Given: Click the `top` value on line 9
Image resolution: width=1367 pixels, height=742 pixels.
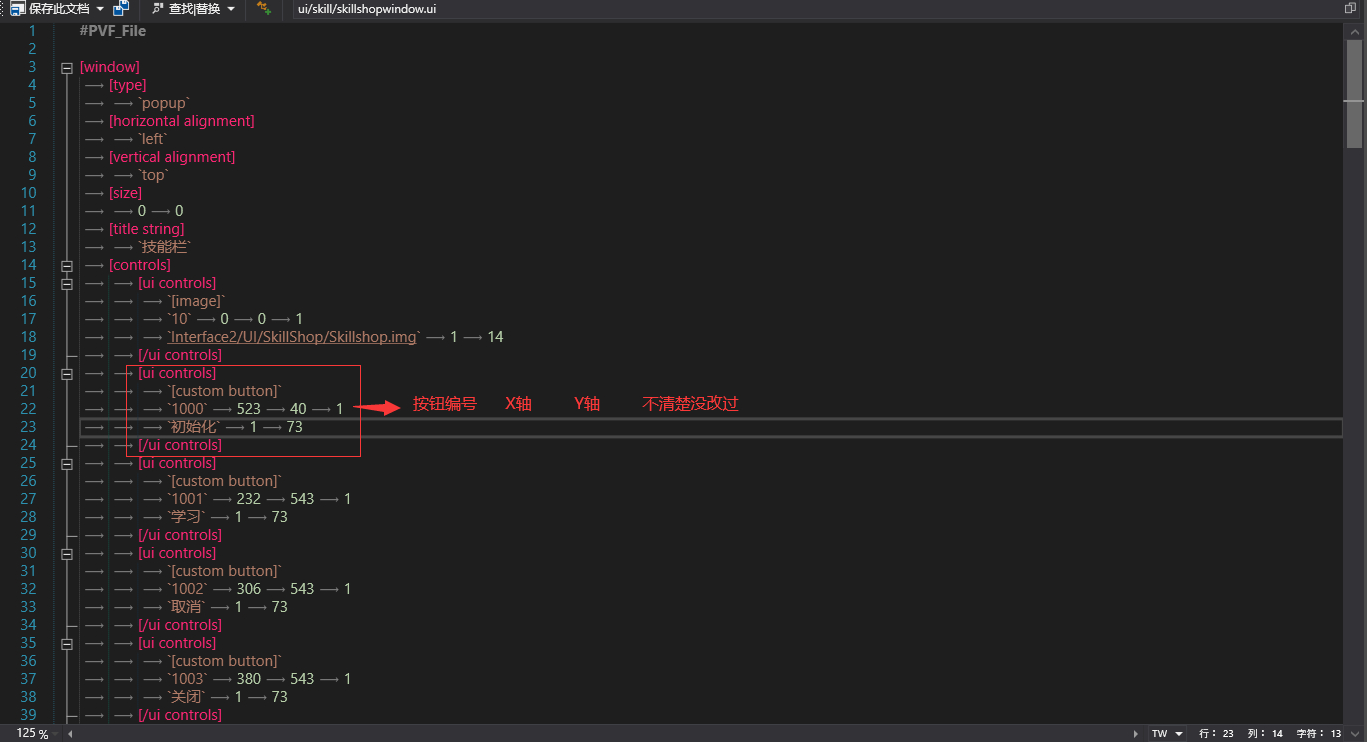Looking at the screenshot, I should pyautogui.click(x=153, y=175).
